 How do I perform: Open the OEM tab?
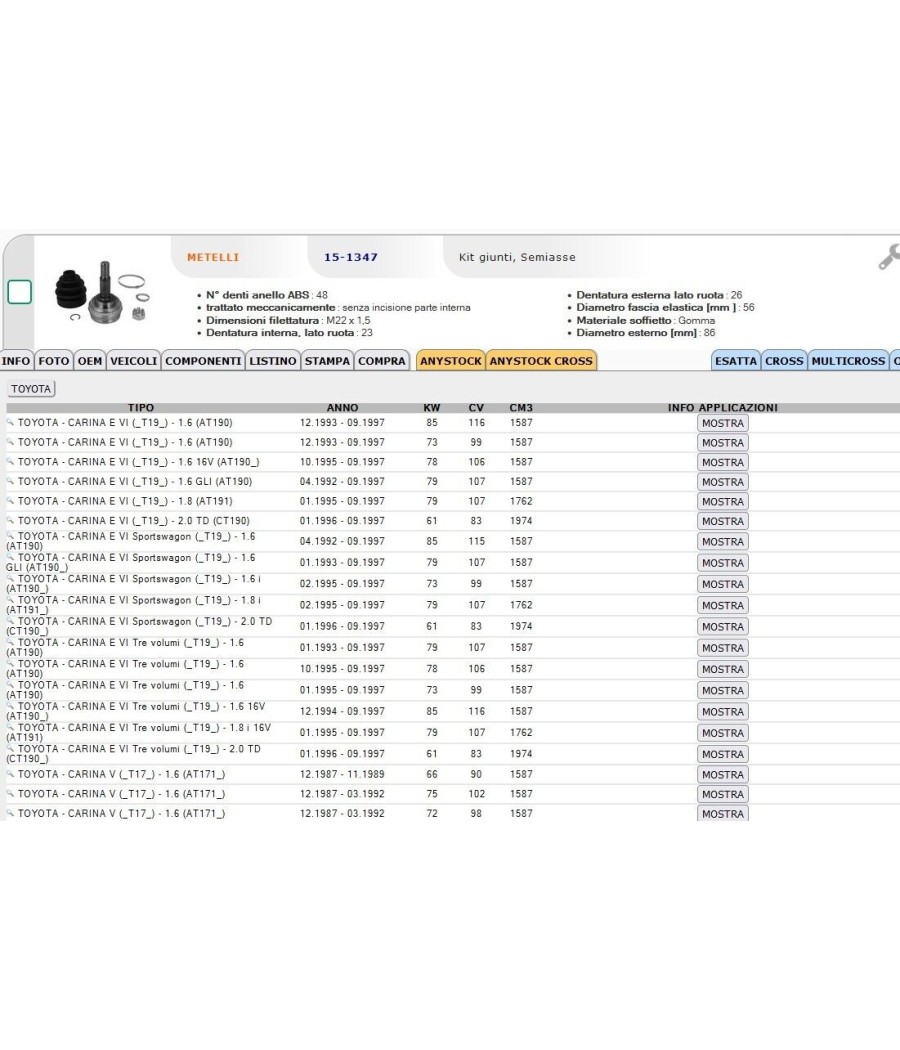click(x=90, y=361)
